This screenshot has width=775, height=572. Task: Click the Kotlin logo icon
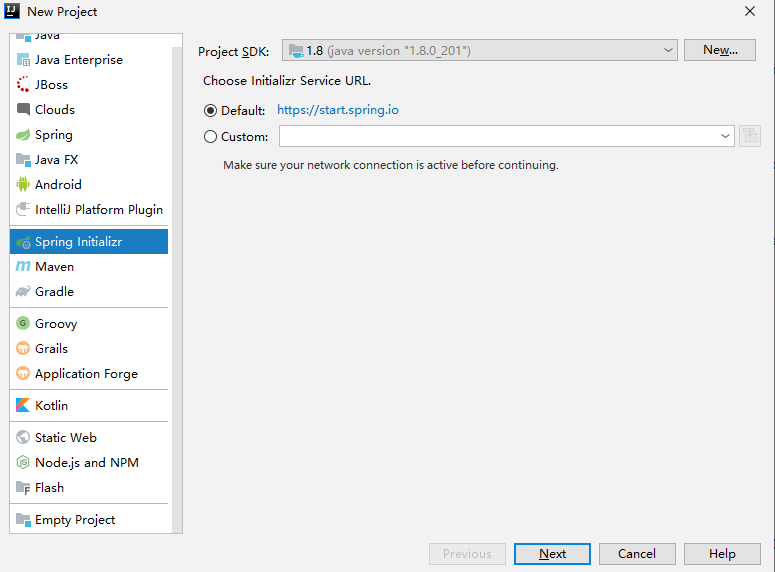coord(23,405)
